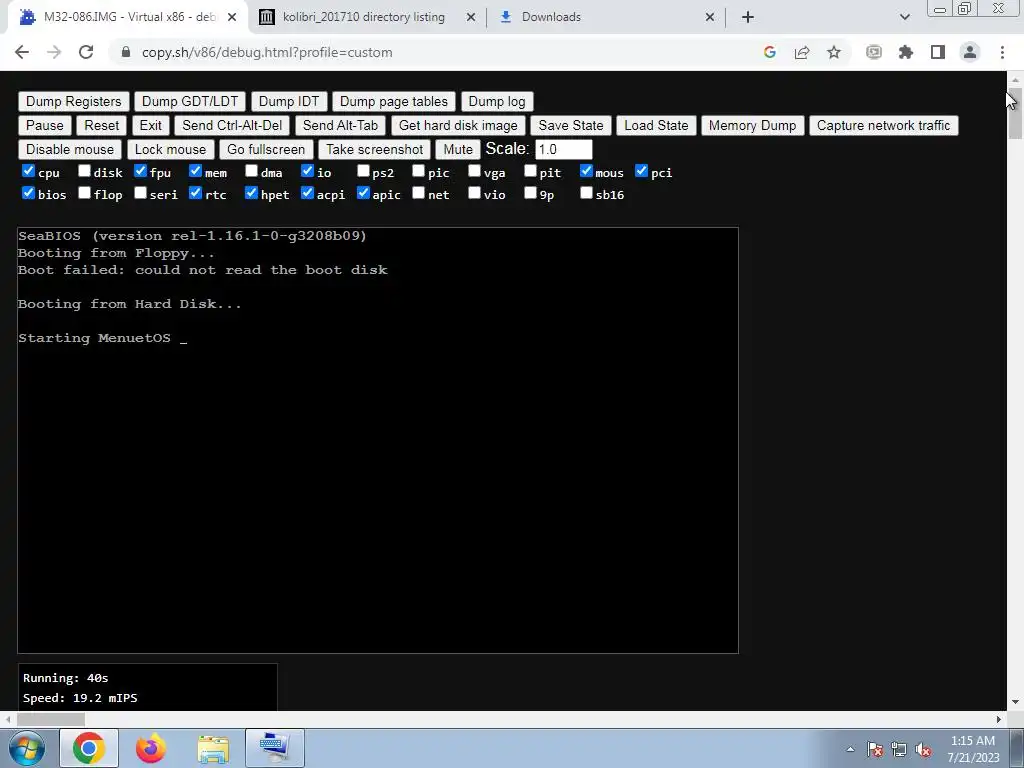Uncheck the bios log checkbox
This screenshot has height=768, width=1024.
click(28, 193)
